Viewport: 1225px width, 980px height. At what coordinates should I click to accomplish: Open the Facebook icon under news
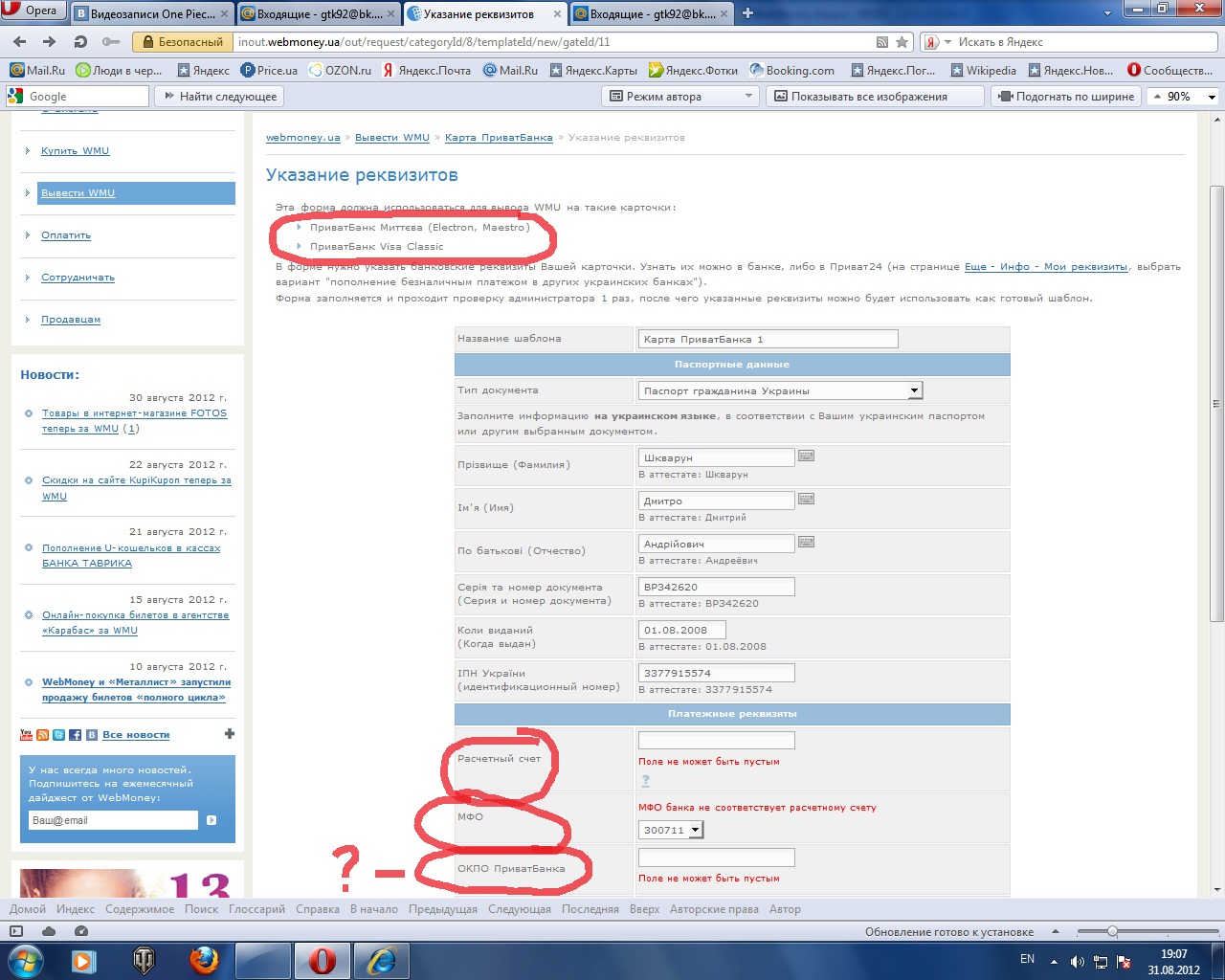(x=75, y=735)
